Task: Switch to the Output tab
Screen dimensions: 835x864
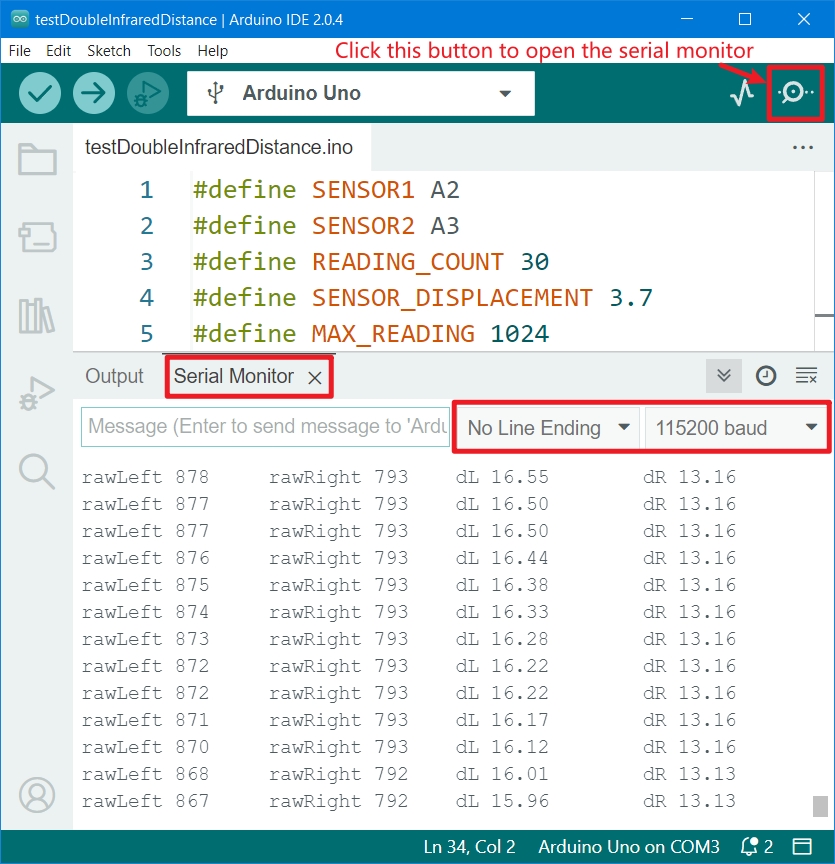Action: click(x=114, y=376)
